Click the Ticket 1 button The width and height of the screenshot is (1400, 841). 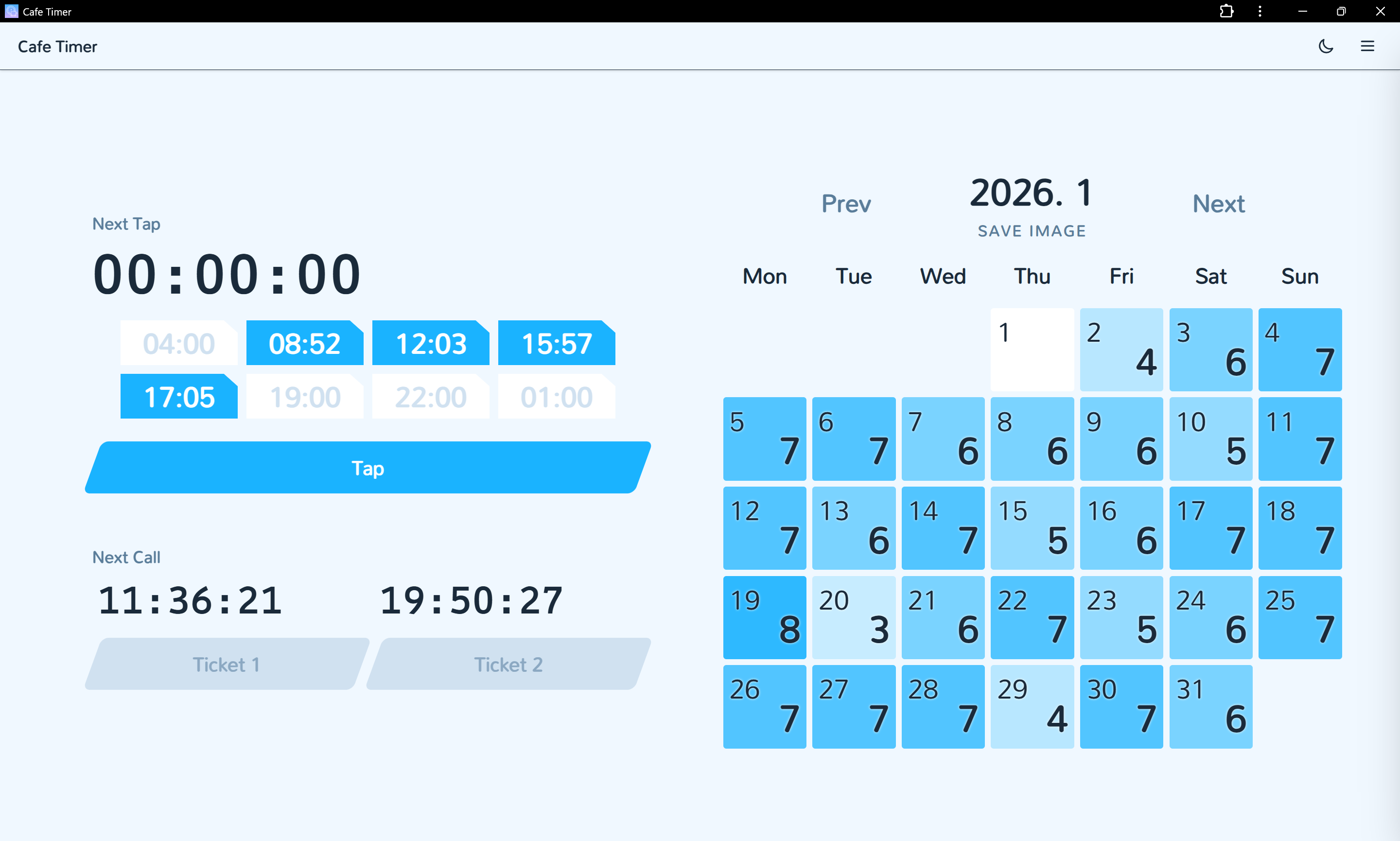pyautogui.click(x=227, y=664)
